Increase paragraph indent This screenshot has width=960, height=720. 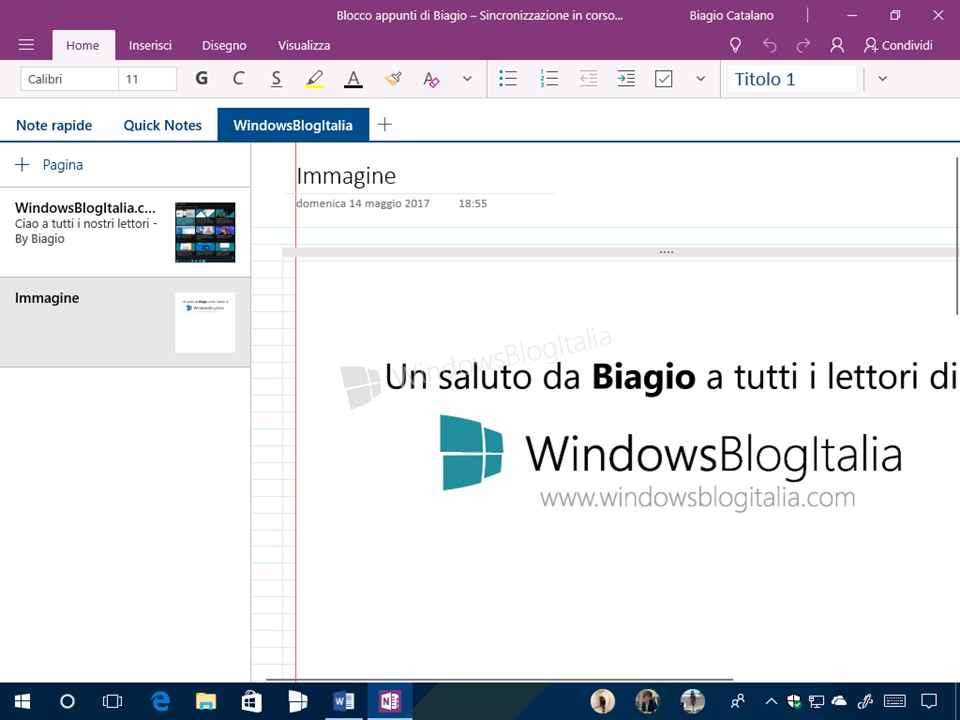(626, 78)
